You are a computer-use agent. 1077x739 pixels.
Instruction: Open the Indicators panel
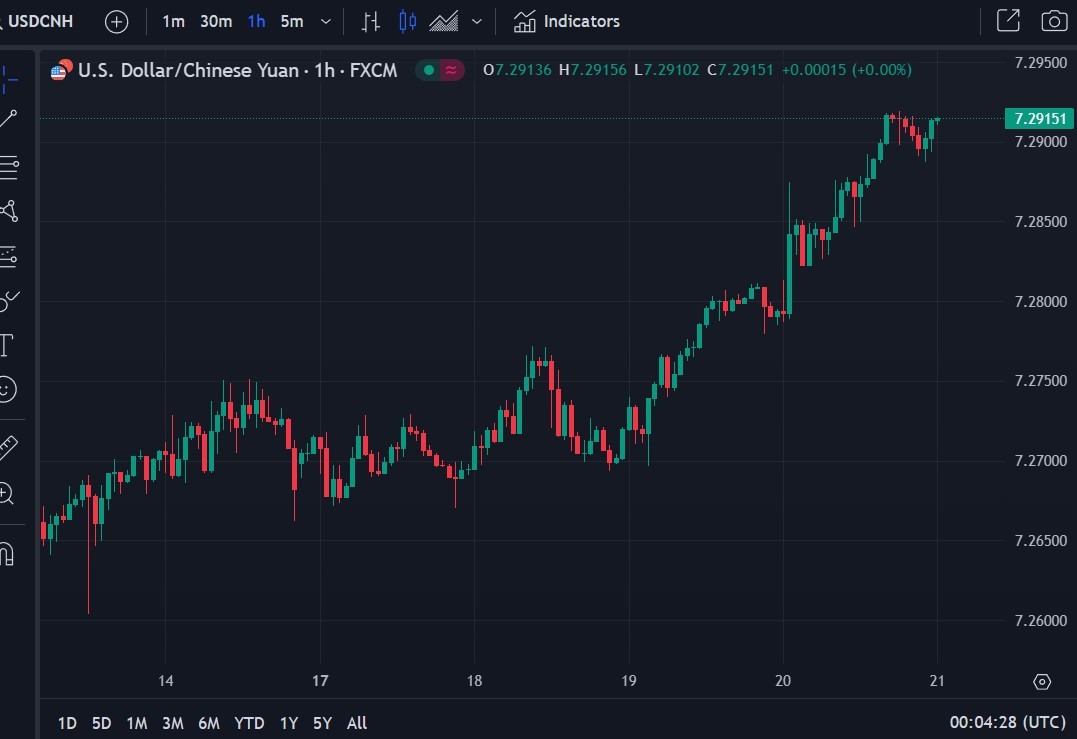coord(566,21)
